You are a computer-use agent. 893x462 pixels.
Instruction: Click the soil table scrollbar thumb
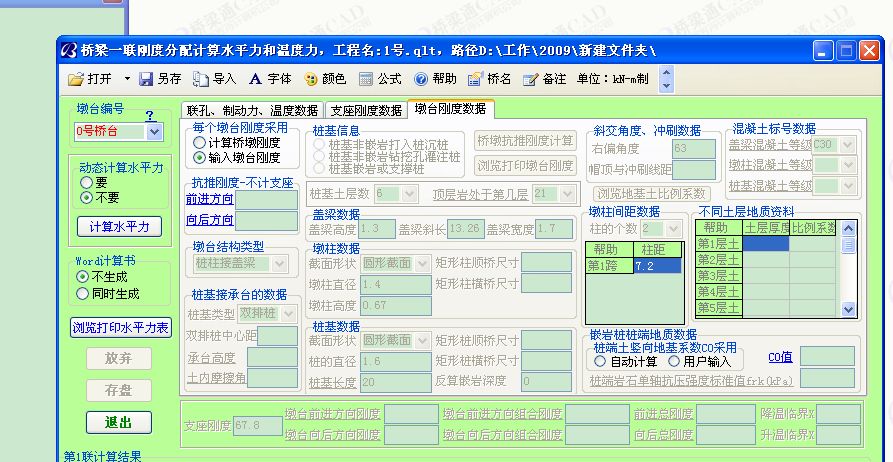point(848,245)
